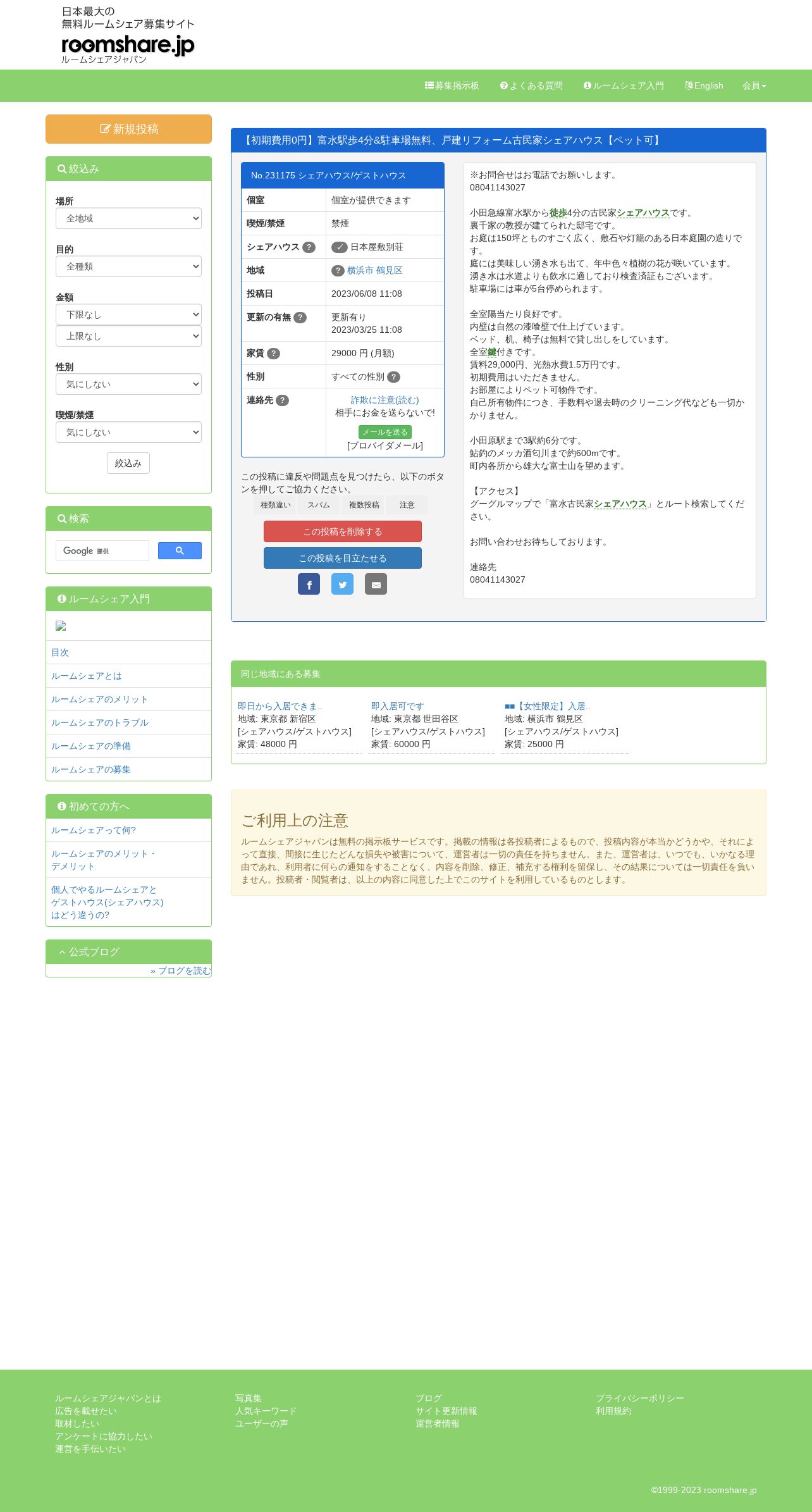The height and width of the screenshot is (1512, 812).
Task: Open the 上限なし maximum price dropdown
Action: click(x=128, y=336)
